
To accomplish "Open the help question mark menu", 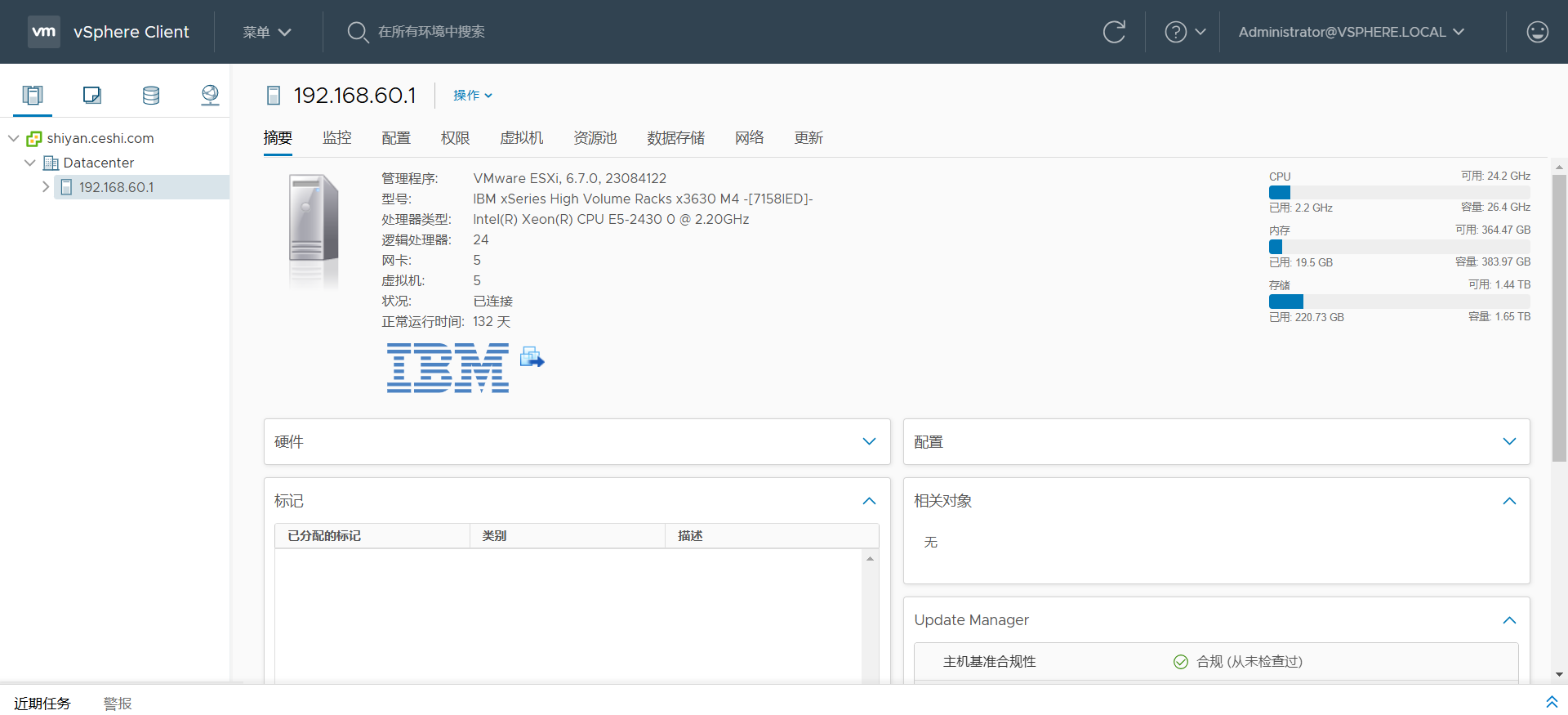I will tap(1185, 32).
